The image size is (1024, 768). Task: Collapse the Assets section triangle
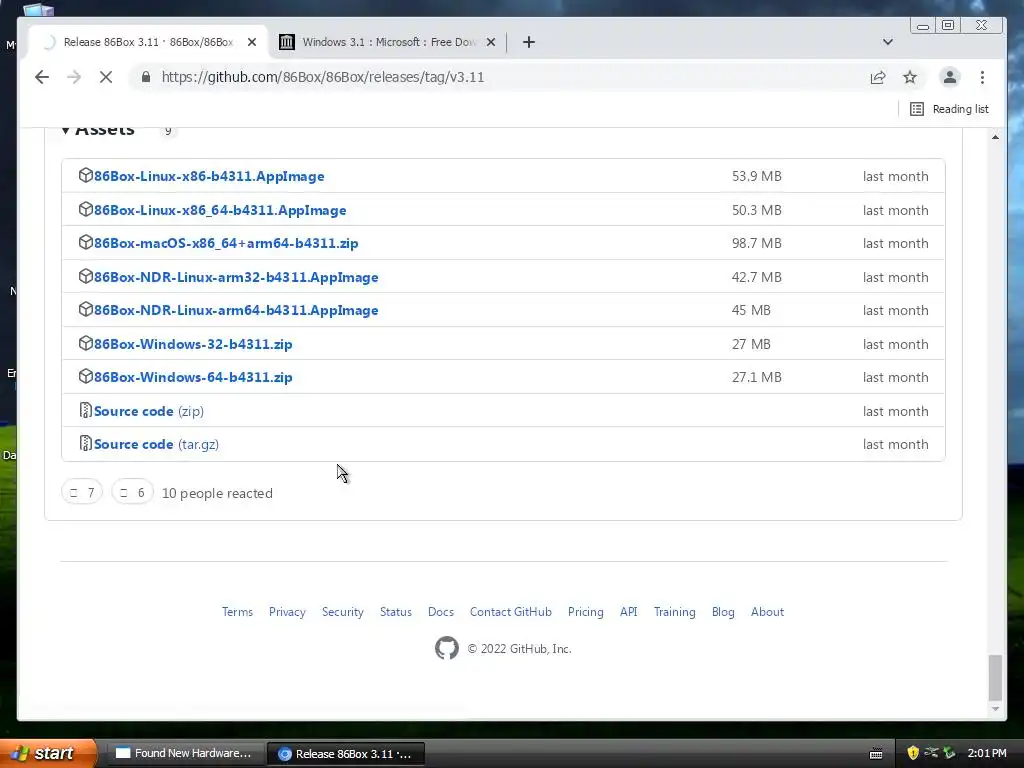click(65, 131)
